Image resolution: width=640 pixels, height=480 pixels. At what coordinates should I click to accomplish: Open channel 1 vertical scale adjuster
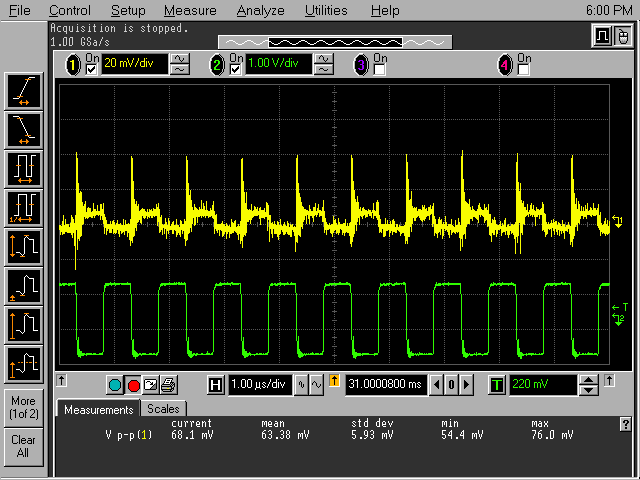click(x=180, y=64)
